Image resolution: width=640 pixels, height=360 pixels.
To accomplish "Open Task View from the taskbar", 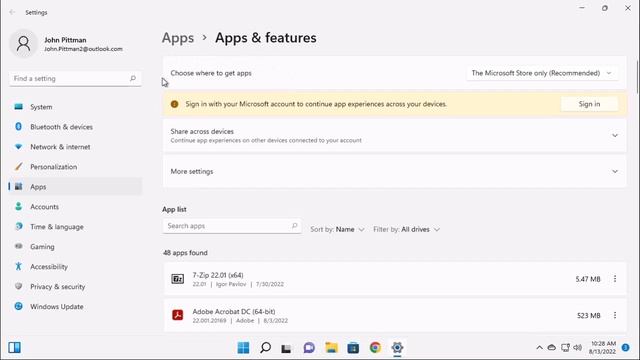I will point(286,347).
